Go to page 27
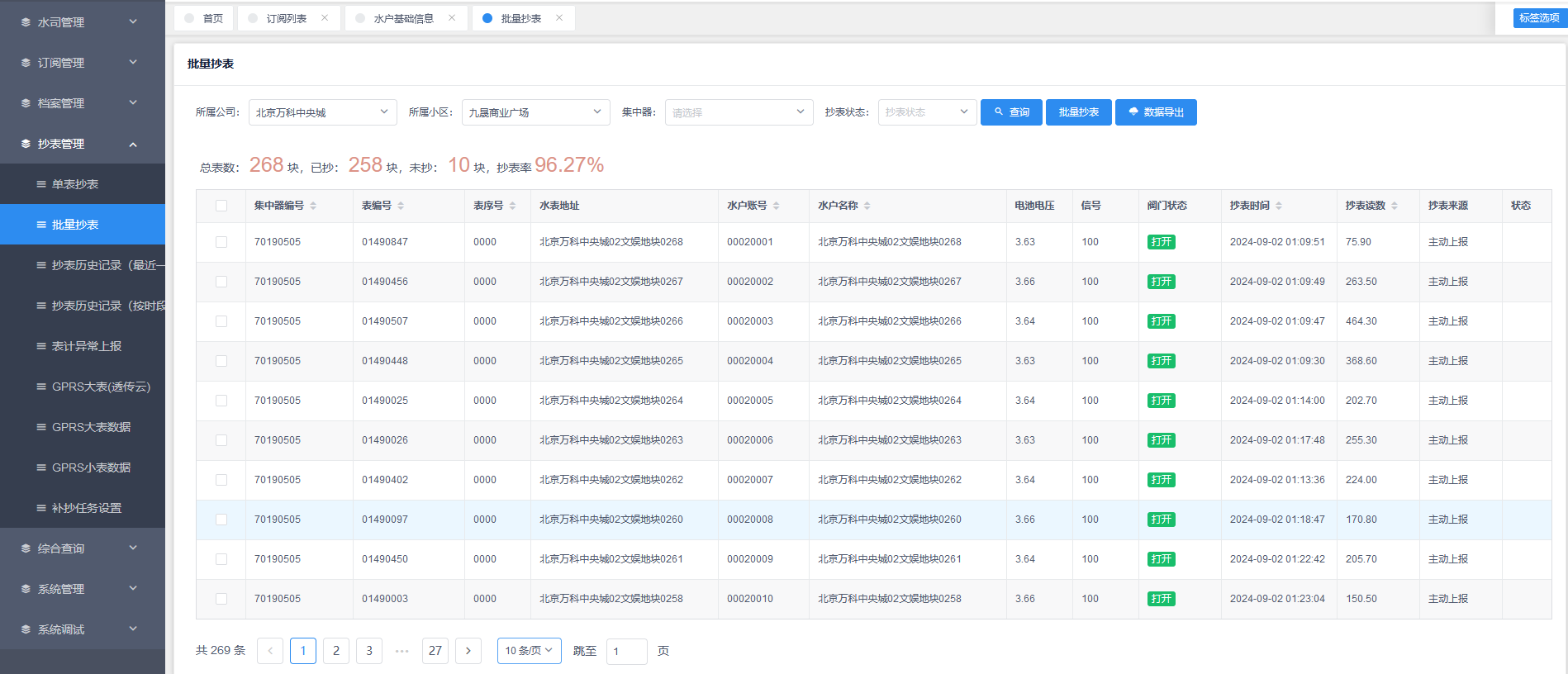Viewport: 1568px width, 674px height. point(435,651)
